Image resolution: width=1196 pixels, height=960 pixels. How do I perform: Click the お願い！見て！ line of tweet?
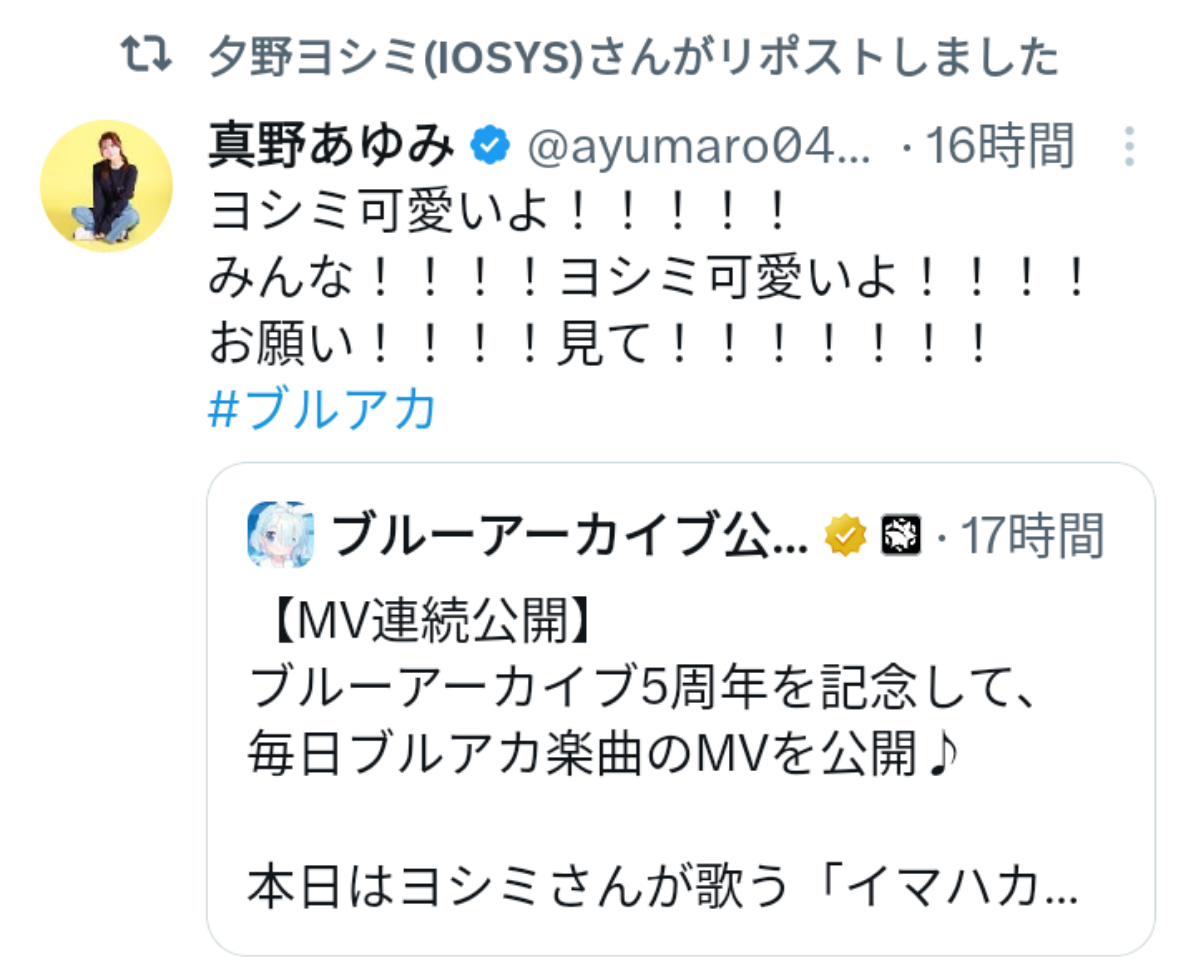pyautogui.click(x=598, y=343)
